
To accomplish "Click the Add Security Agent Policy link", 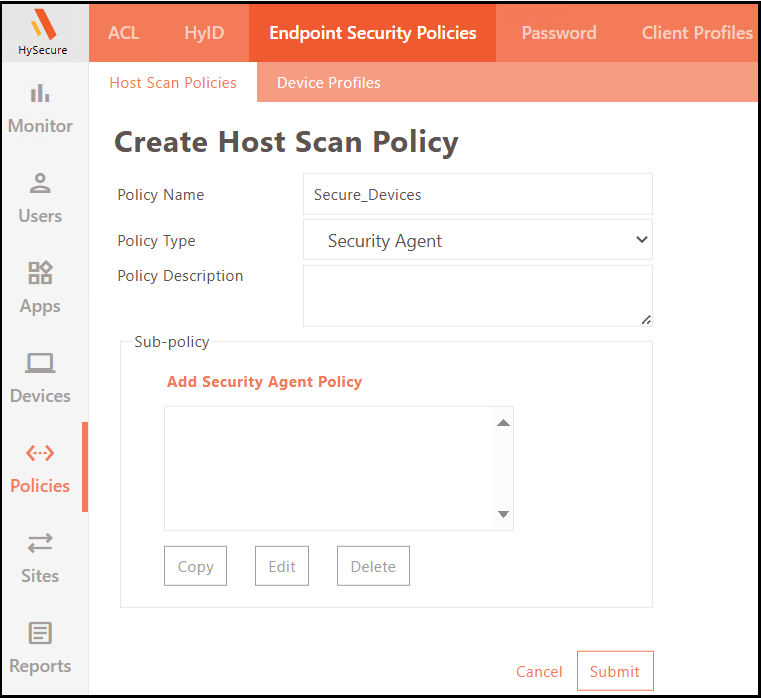I will coord(264,382).
